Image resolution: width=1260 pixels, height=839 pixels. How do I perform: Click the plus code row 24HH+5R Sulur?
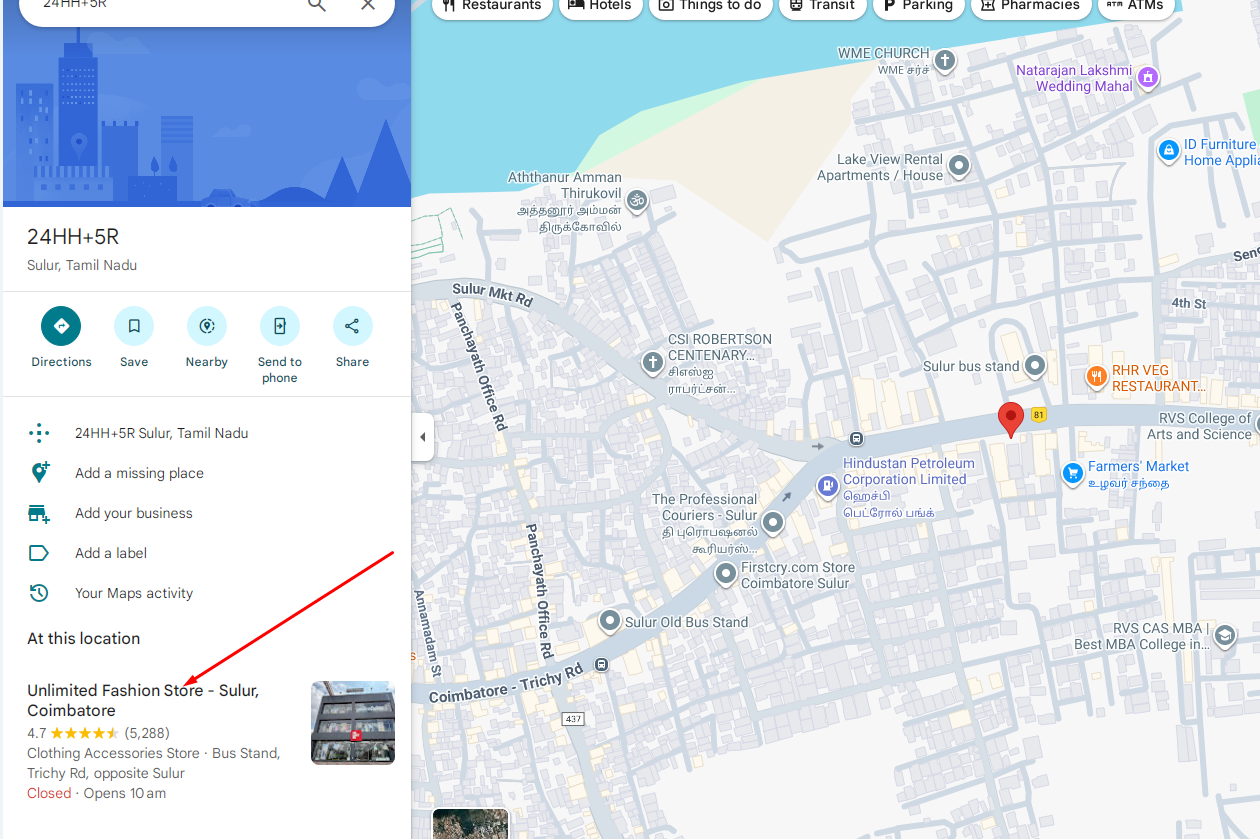click(207, 433)
